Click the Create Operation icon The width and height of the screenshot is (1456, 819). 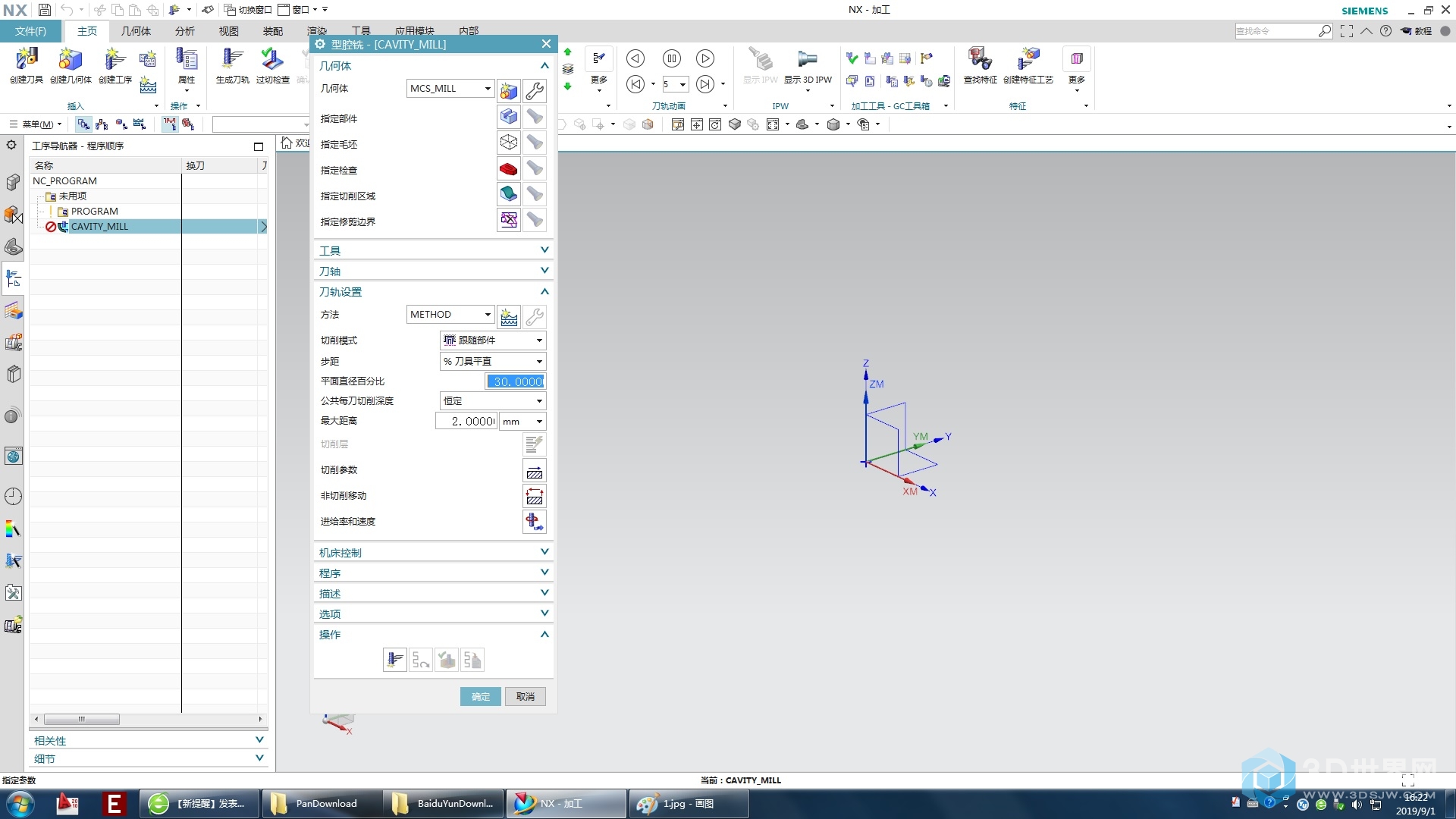pyautogui.click(x=115, y=65)
